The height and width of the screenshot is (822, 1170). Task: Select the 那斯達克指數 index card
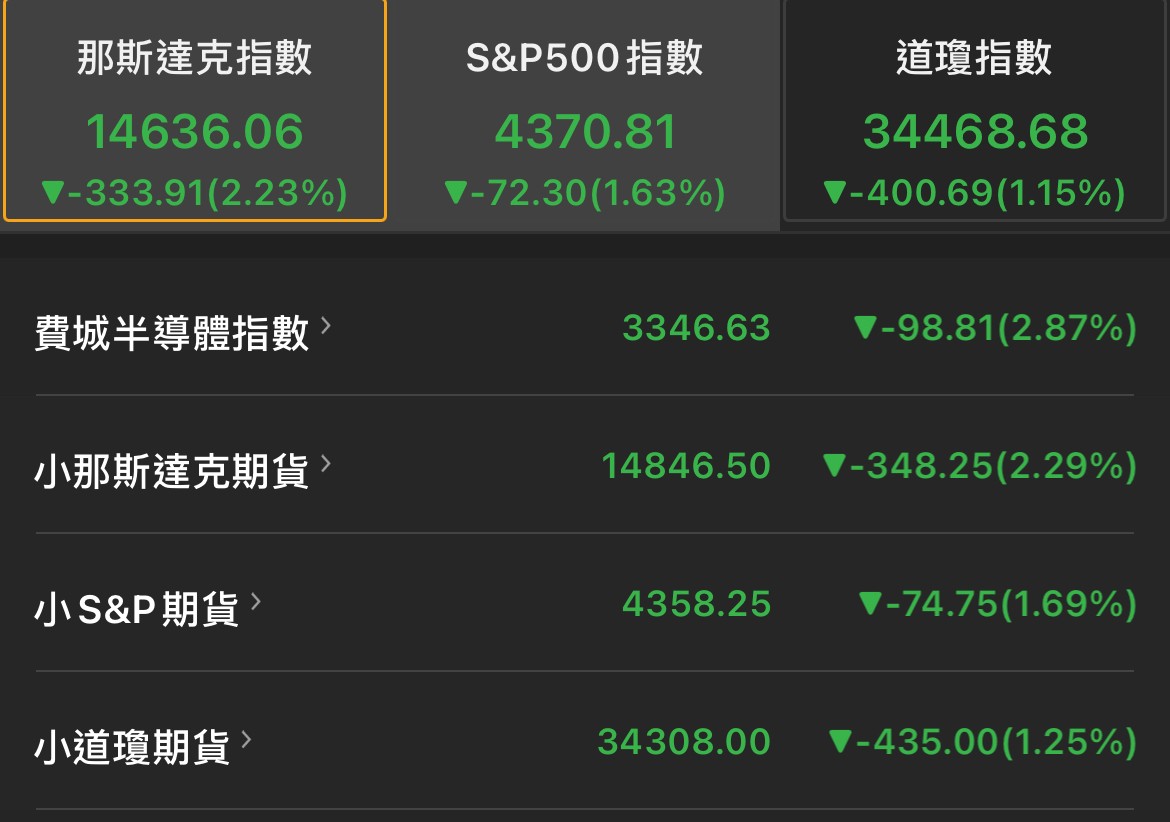tap(195, 110)
